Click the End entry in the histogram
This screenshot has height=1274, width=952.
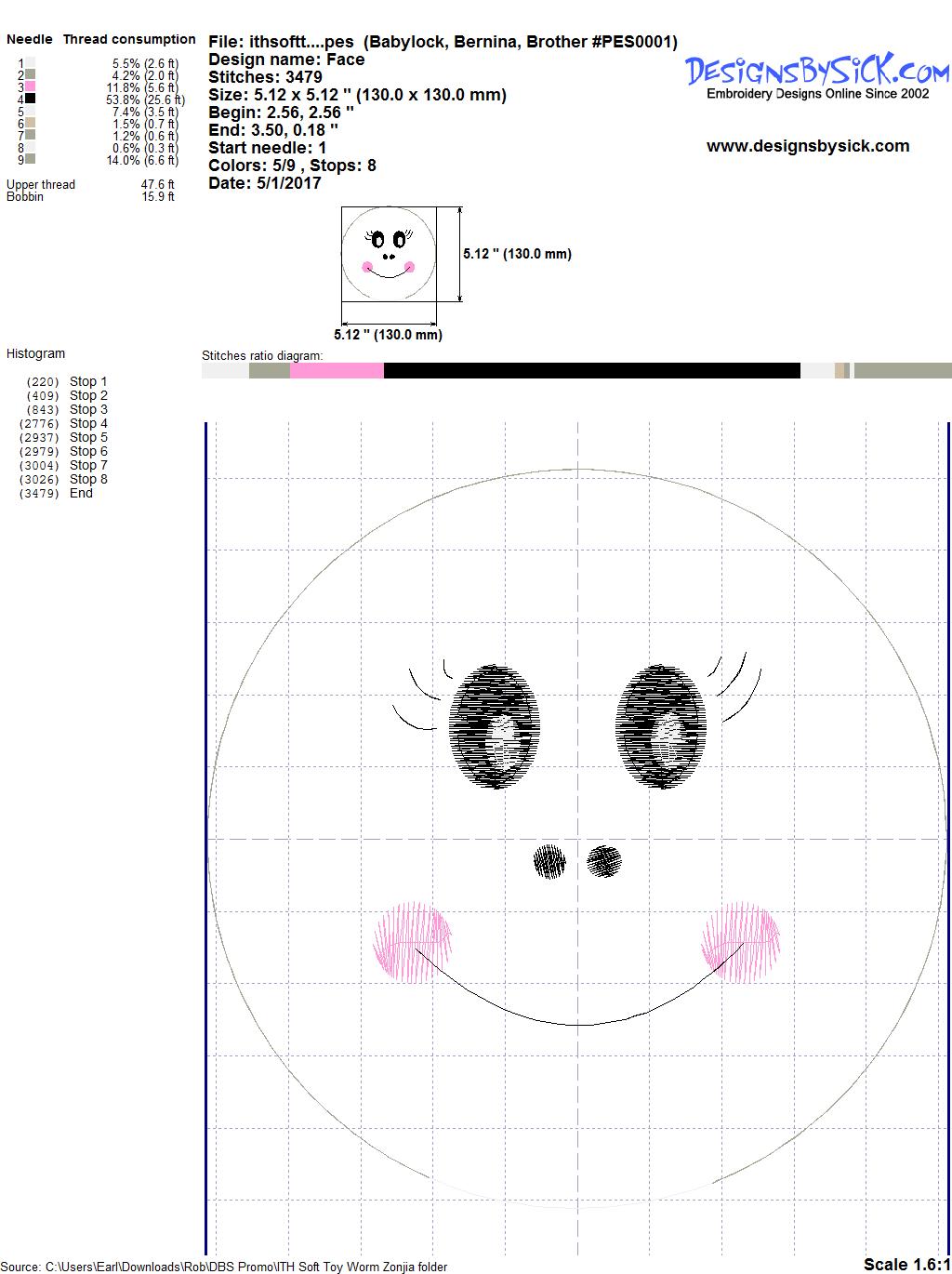[x=81, y=493]
